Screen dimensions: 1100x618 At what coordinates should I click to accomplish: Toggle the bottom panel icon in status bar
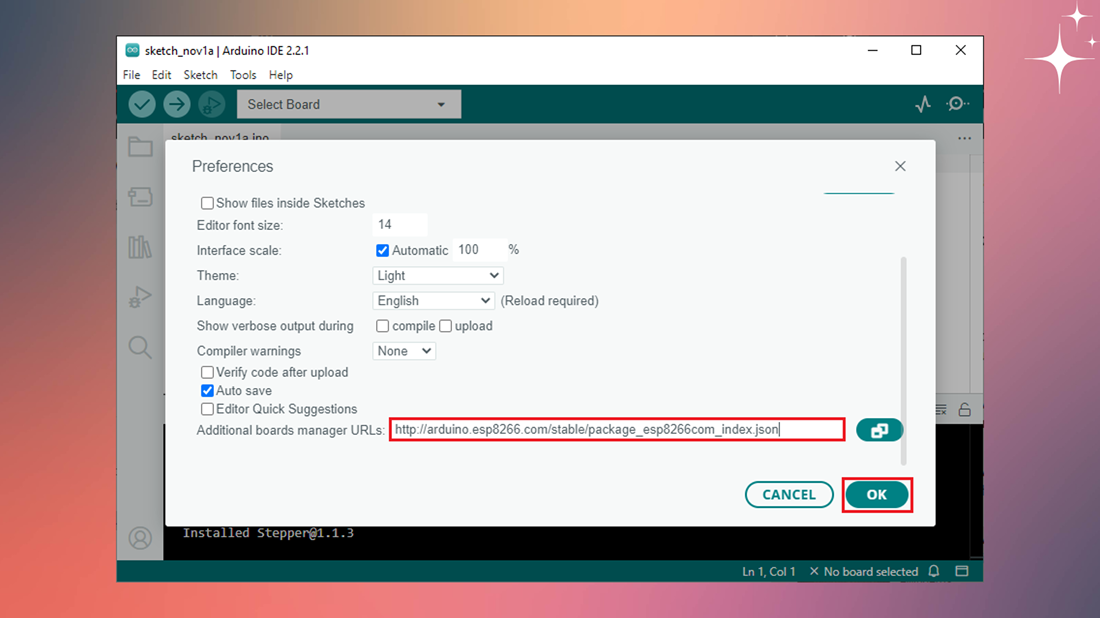pyautogui.click(x=962, y=571)
